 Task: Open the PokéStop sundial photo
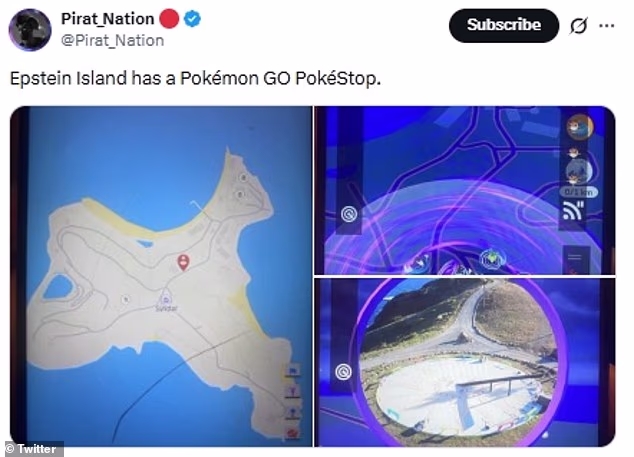(455, 360)
